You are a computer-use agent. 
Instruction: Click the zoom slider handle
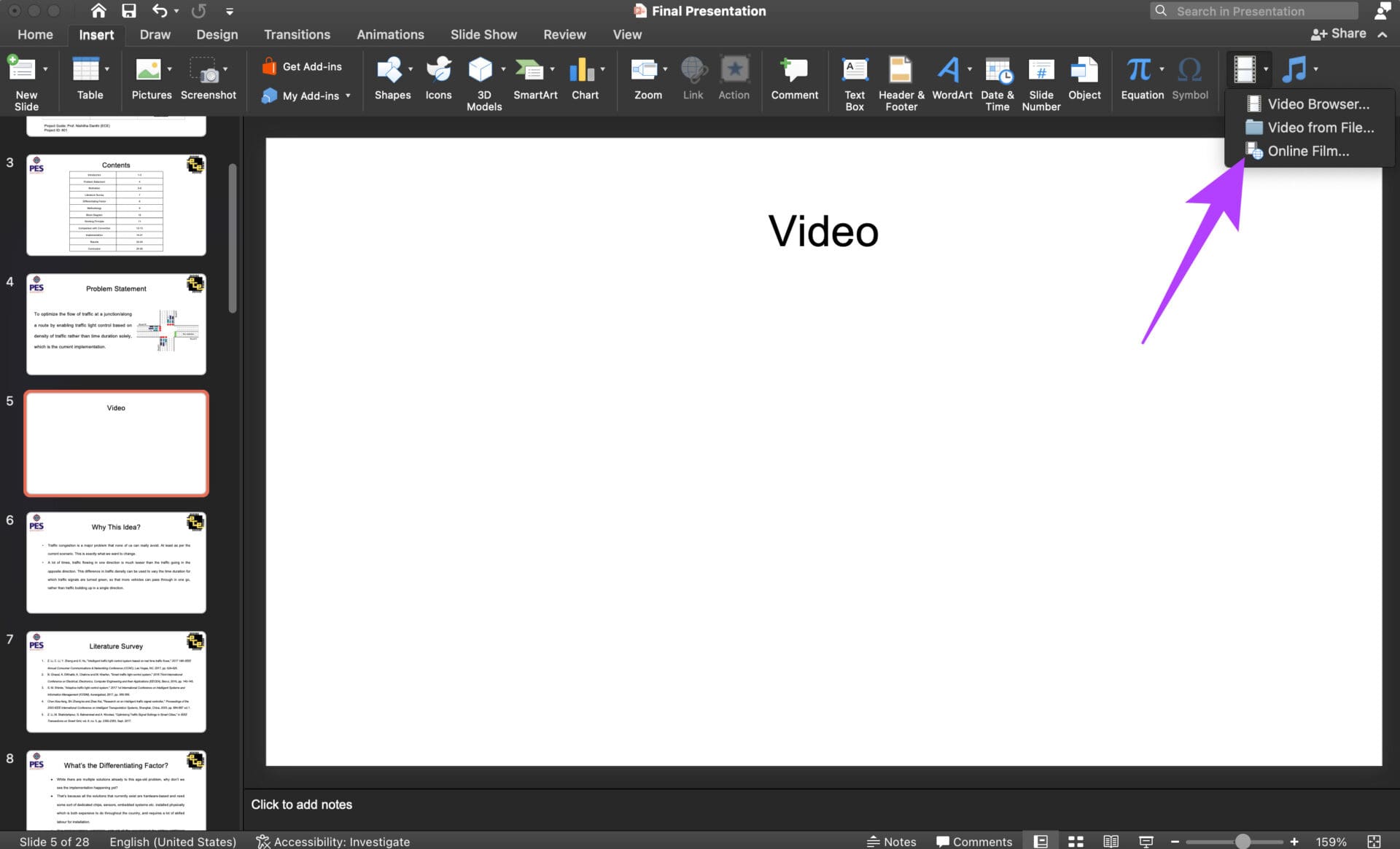(1242, 842)
